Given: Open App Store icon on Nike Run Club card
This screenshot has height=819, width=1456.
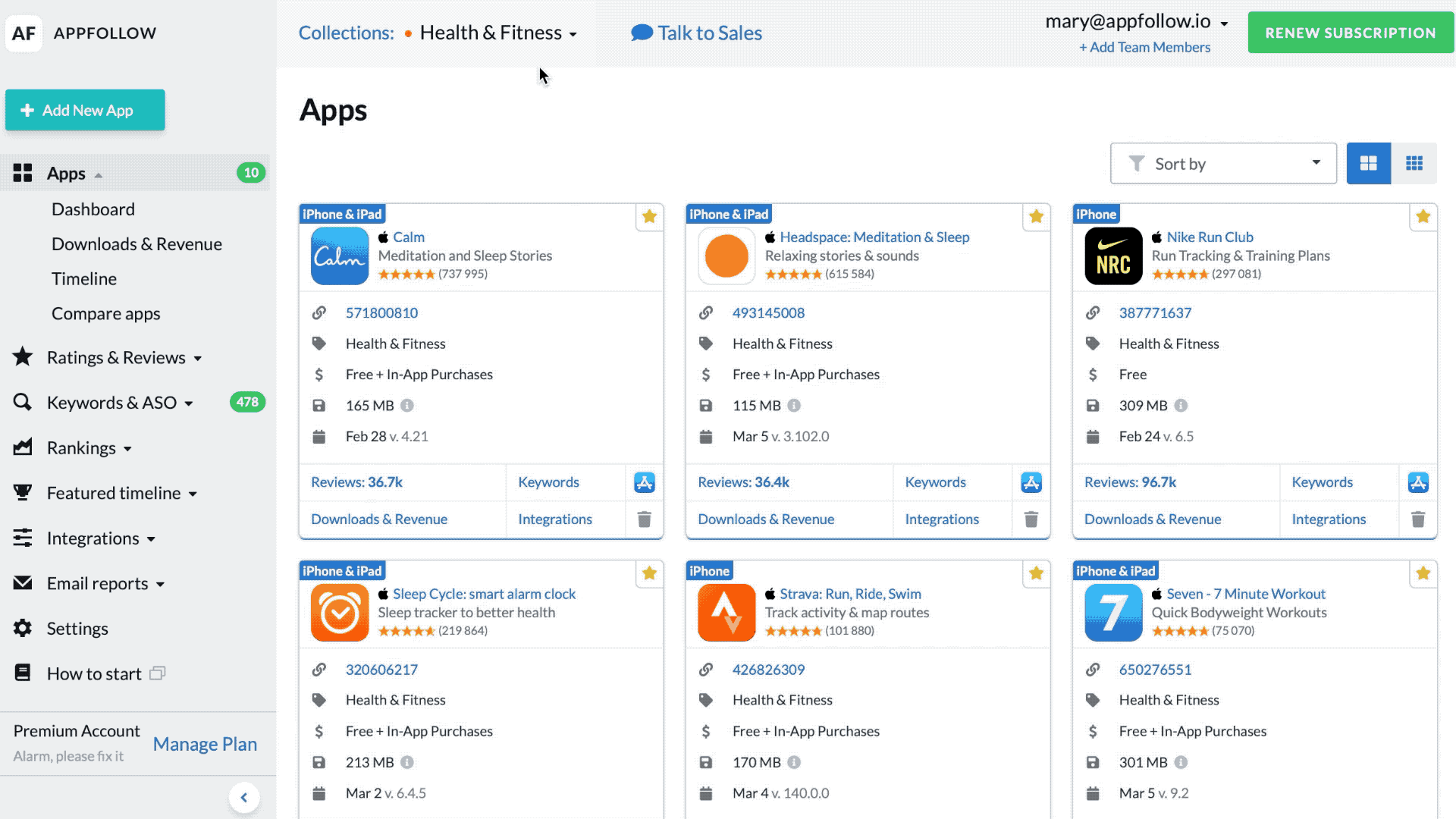Looking at the screenshot, I should click(x=1417, y=482).
